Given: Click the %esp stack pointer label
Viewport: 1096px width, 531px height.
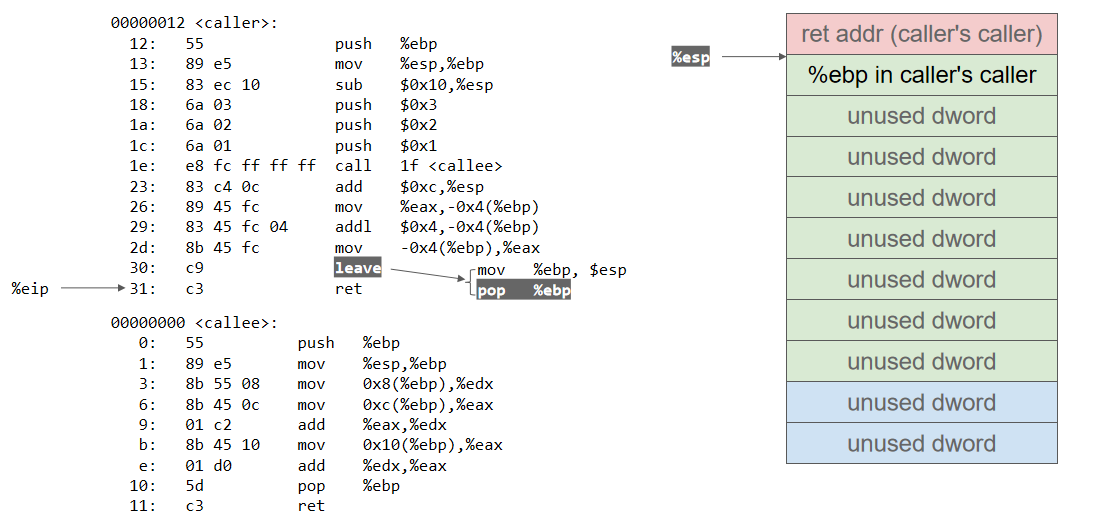Looking at the screenshot, I should (x=690, y=57).
